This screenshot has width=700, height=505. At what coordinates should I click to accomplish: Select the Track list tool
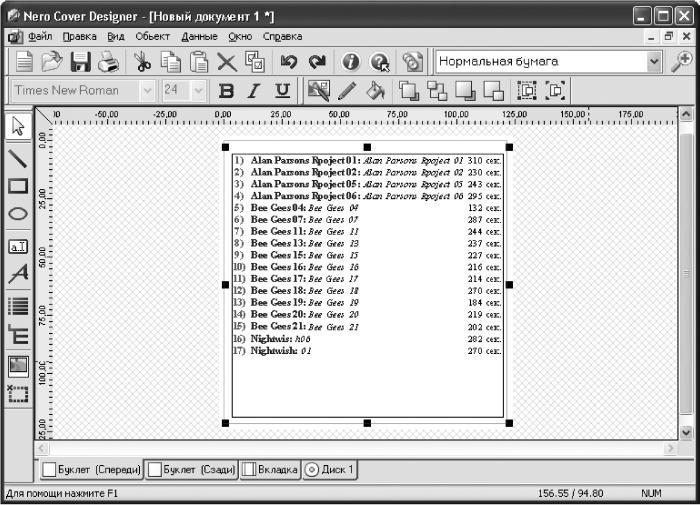coord(18,306)
